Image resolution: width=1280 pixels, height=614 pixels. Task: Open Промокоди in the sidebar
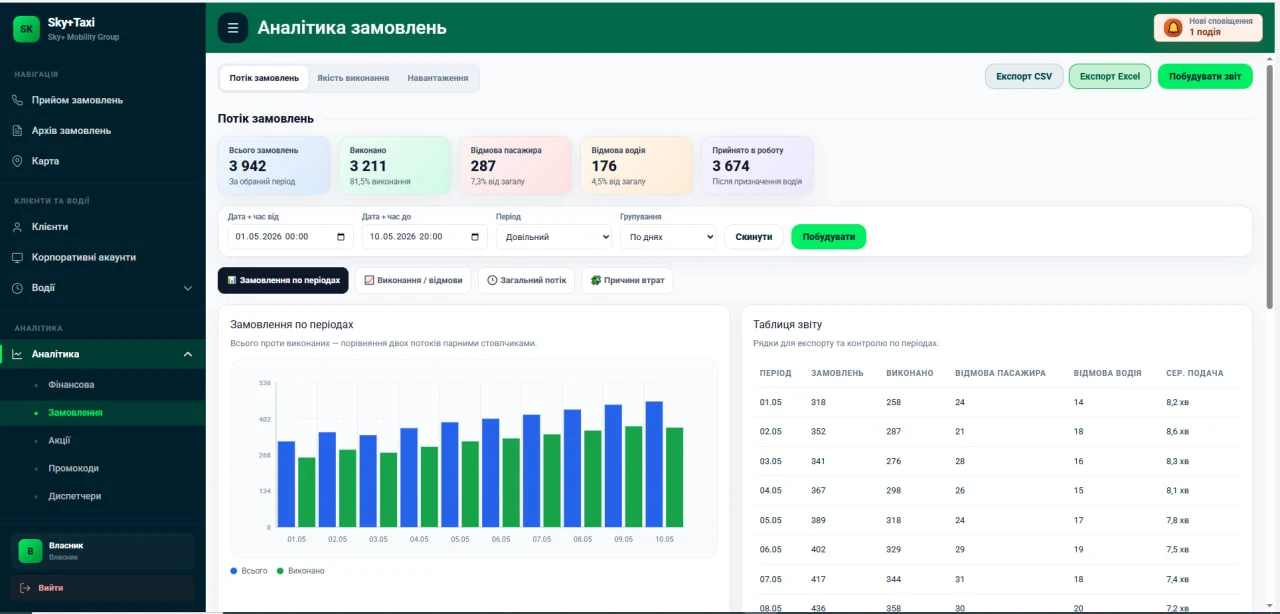(73, 468)
